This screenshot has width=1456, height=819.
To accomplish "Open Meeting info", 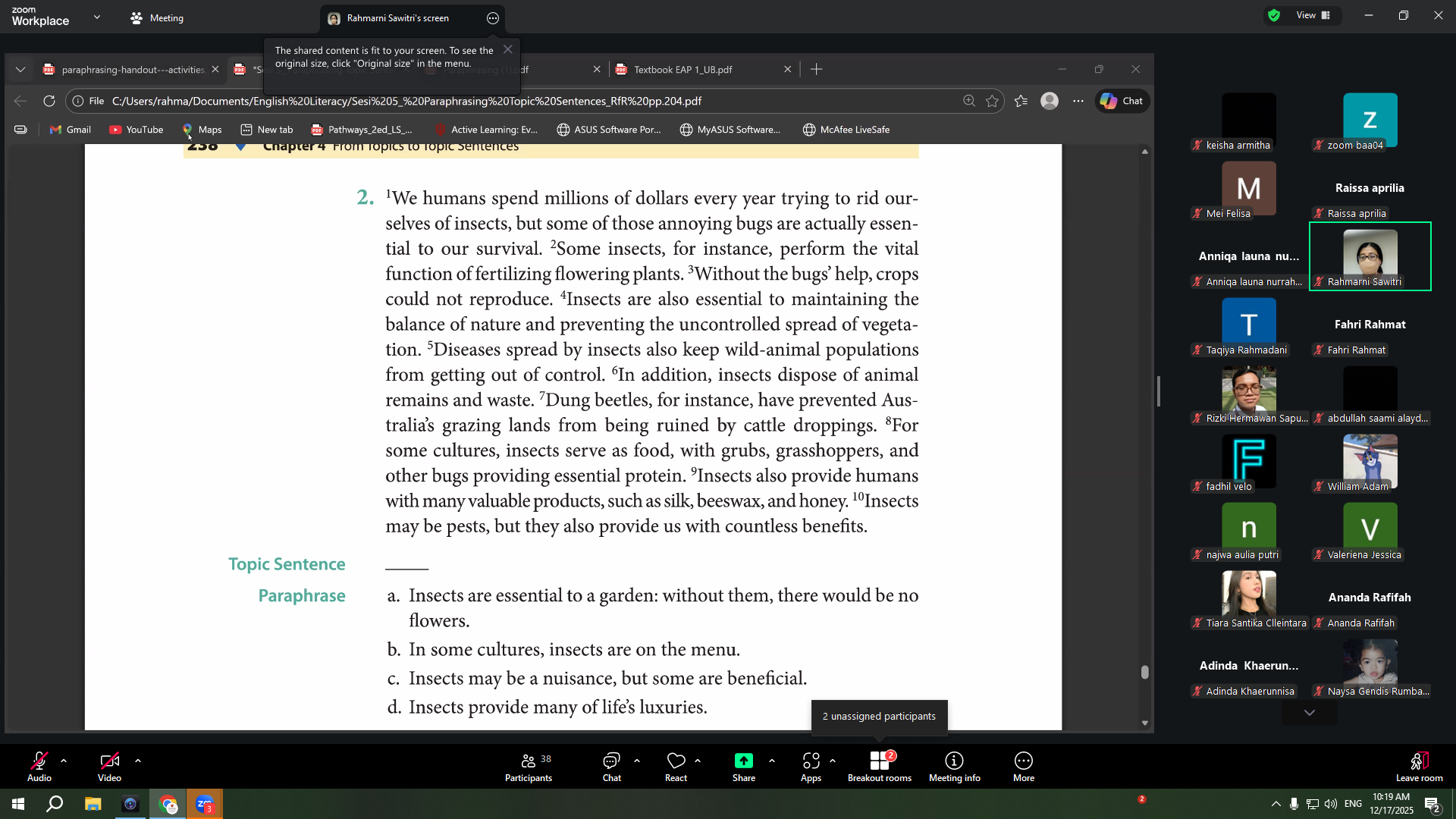I will tap(954, 766).
